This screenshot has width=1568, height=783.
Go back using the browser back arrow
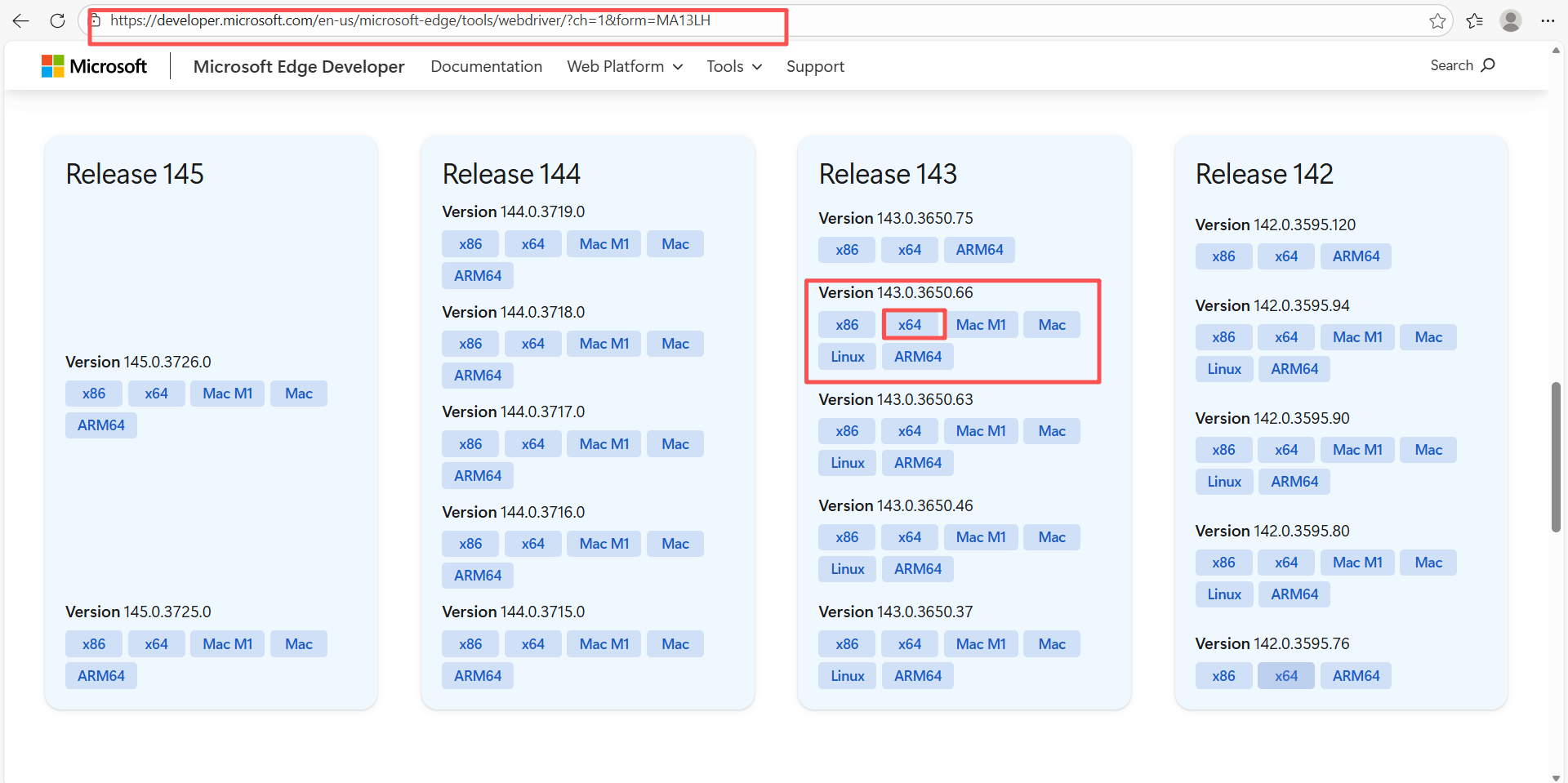click(21, 21)
